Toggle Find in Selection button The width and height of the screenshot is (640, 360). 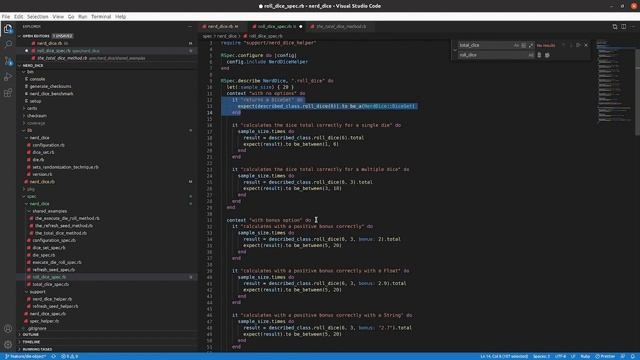point(578,45)
